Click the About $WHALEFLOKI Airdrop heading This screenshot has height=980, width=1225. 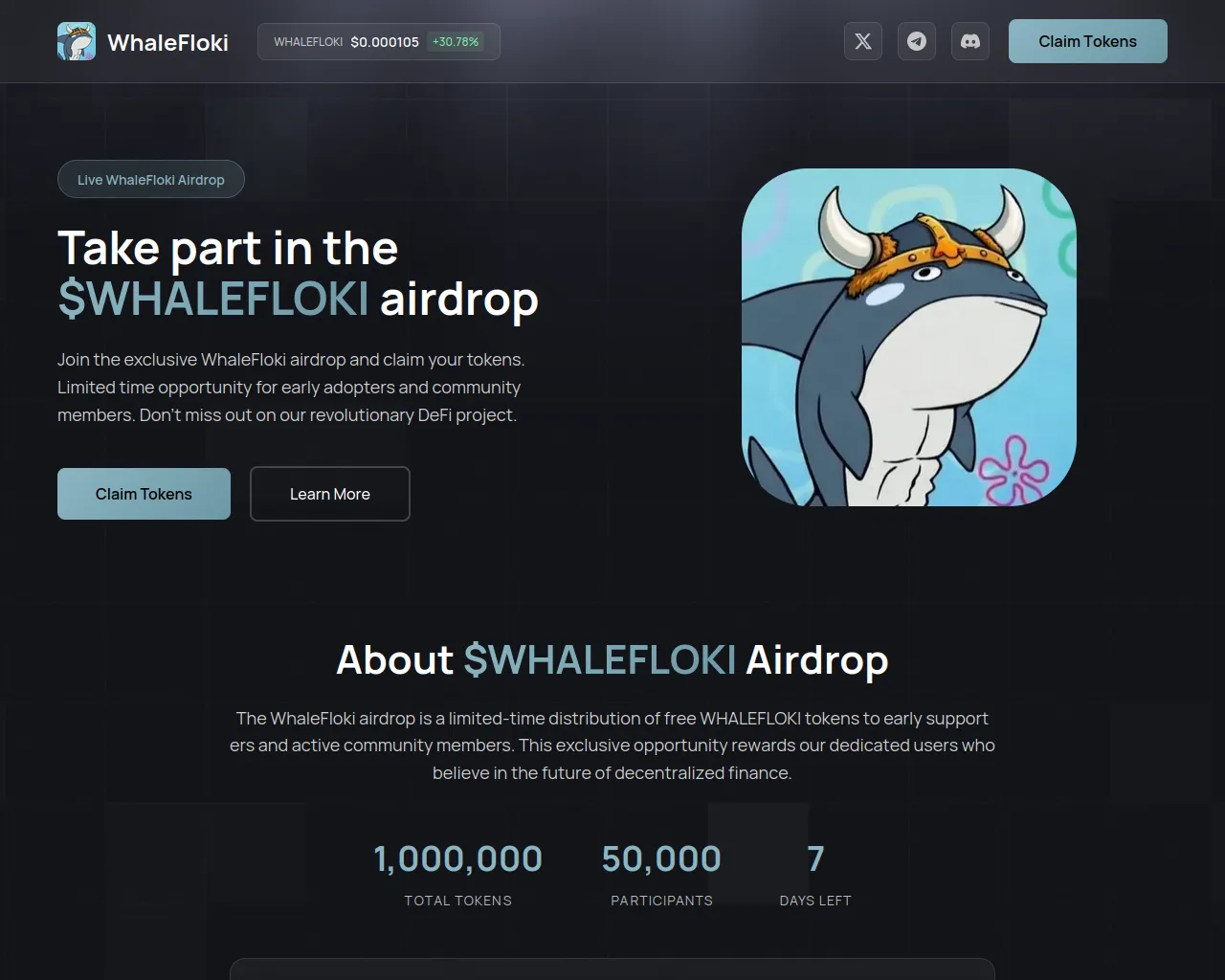(612, 659)
